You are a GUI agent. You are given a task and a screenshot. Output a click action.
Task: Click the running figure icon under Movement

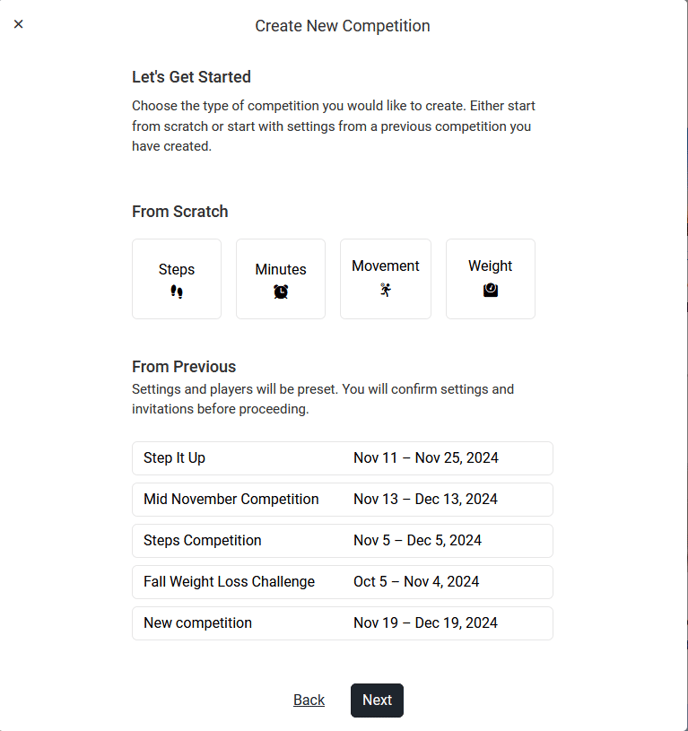[x=386, y=290]
